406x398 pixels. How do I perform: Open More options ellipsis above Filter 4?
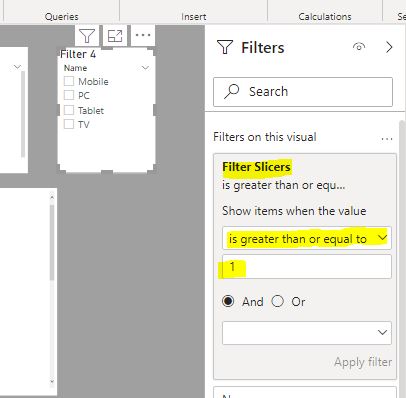143,35
